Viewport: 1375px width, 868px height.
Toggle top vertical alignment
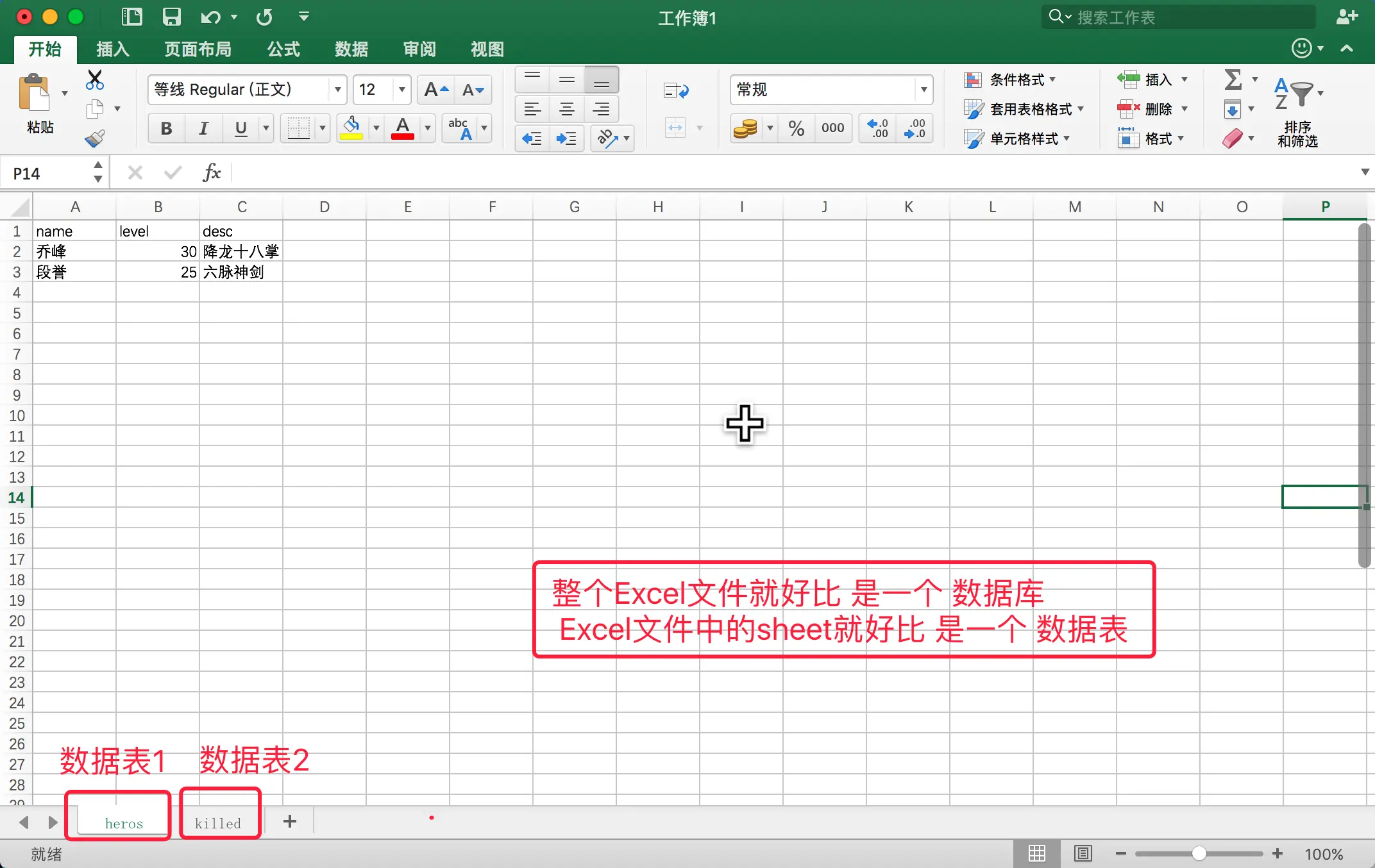coord(532,79)
